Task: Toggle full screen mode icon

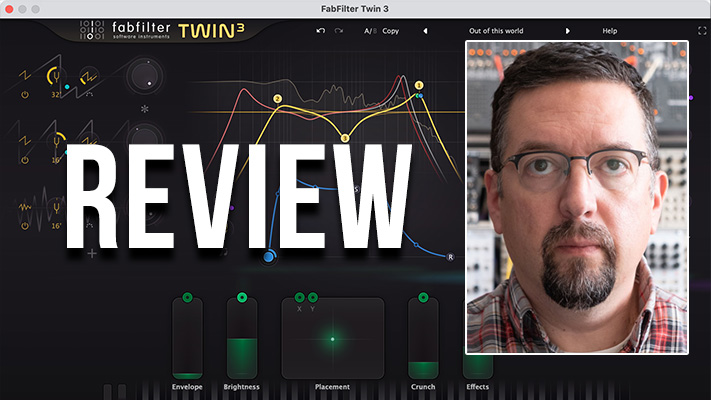Action: (701, 31)
